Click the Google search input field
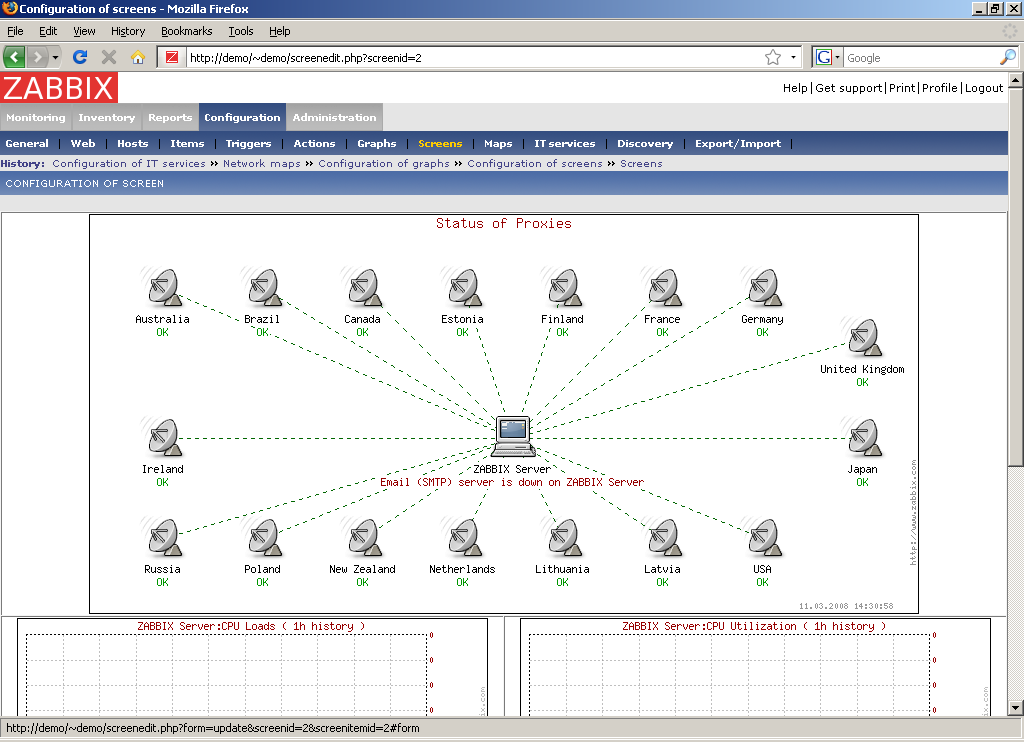The height and width of the screenshot is (742, 1024). pos(921,57)
